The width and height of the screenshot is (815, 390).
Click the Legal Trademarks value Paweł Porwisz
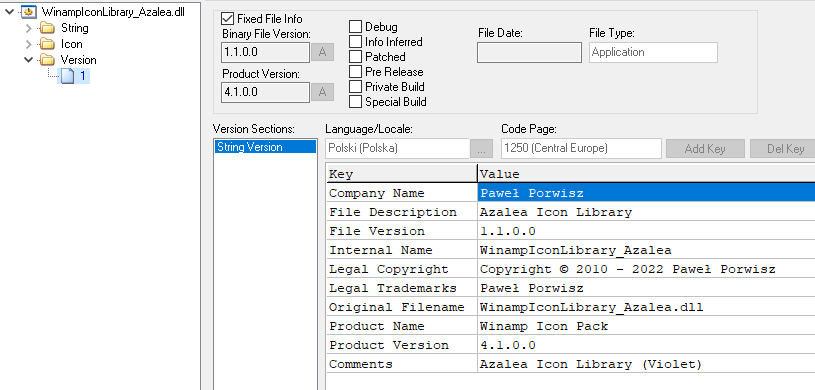[646, 288]
